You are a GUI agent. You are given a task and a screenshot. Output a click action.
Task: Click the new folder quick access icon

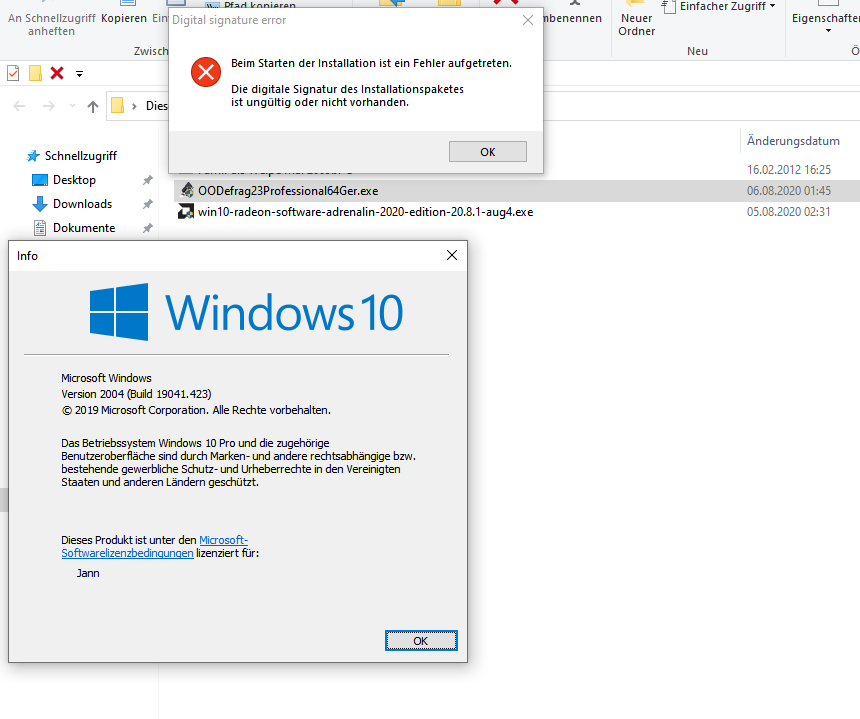pyautogui.click(x=36, y=73)
